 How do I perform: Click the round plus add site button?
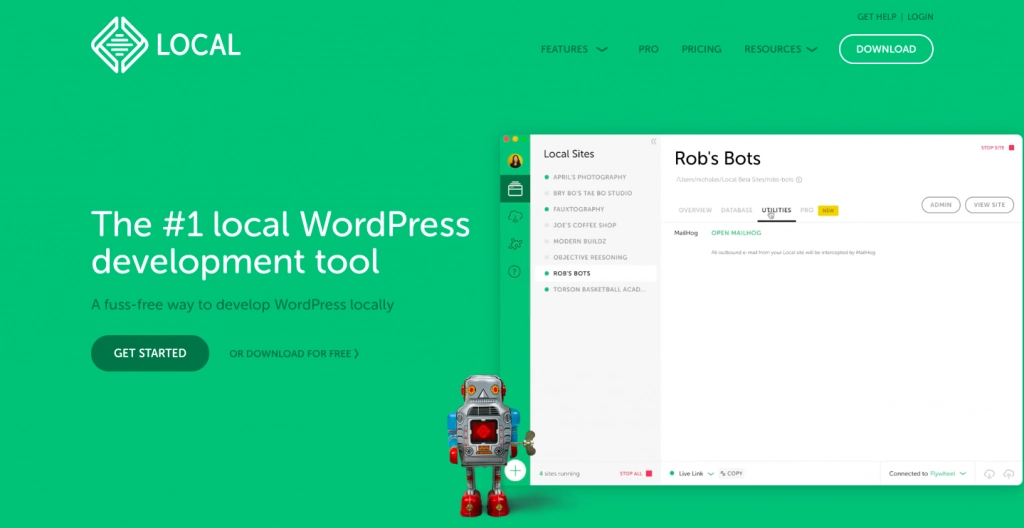tap(515, 470)
